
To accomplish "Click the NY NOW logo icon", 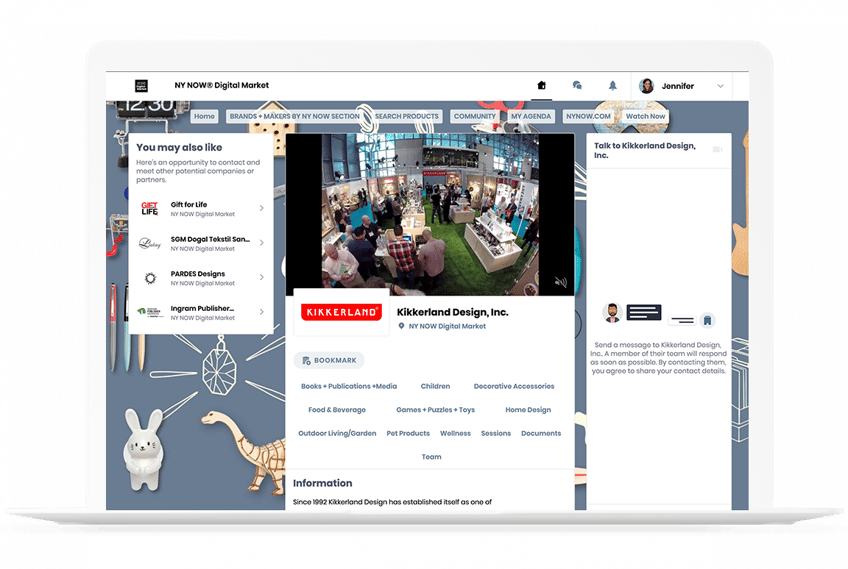I will pyautogui.click(x=142, y=86).
